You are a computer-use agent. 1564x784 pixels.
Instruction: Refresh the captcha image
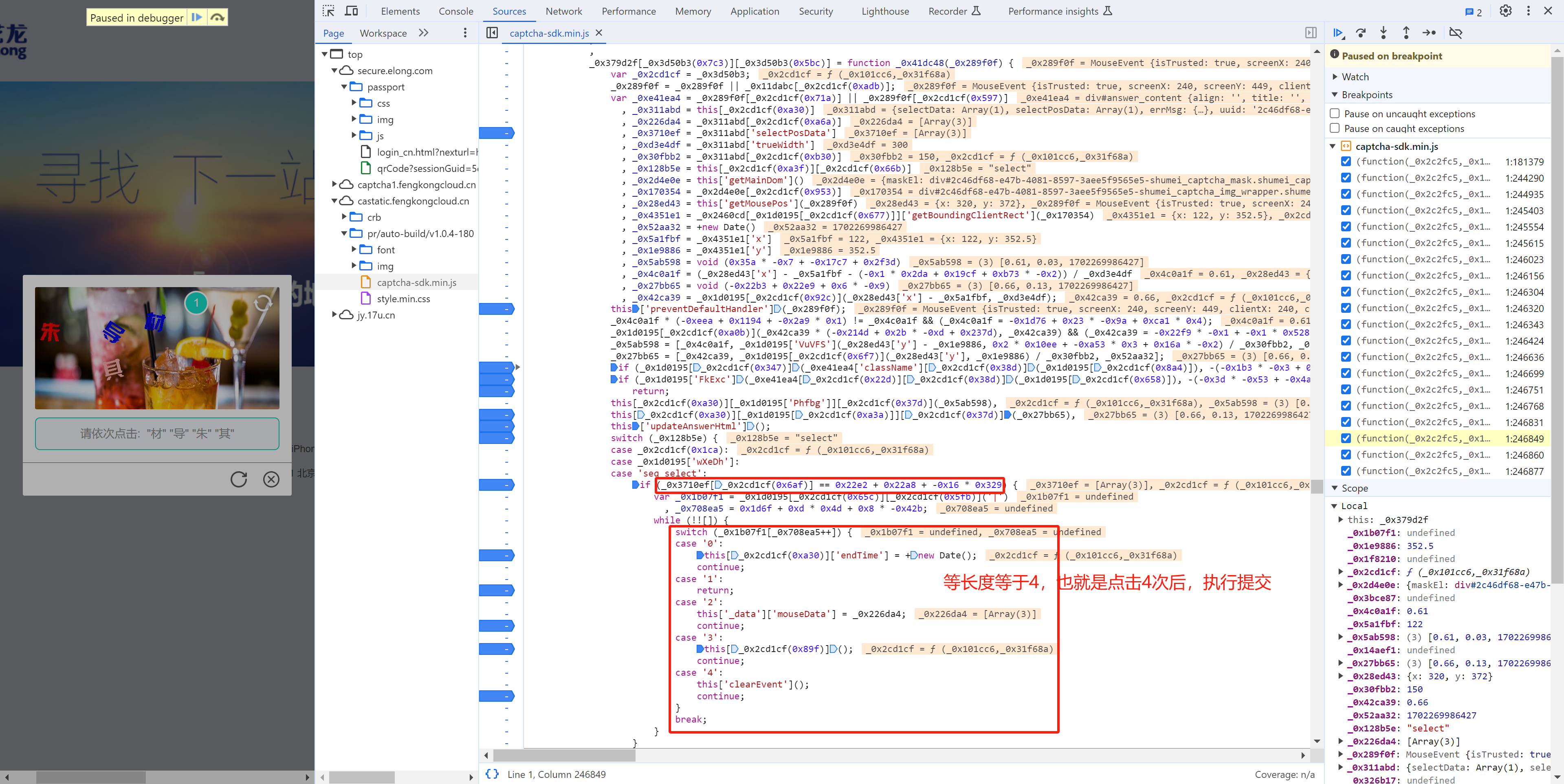pyautogui.click(x=239, y=479)
